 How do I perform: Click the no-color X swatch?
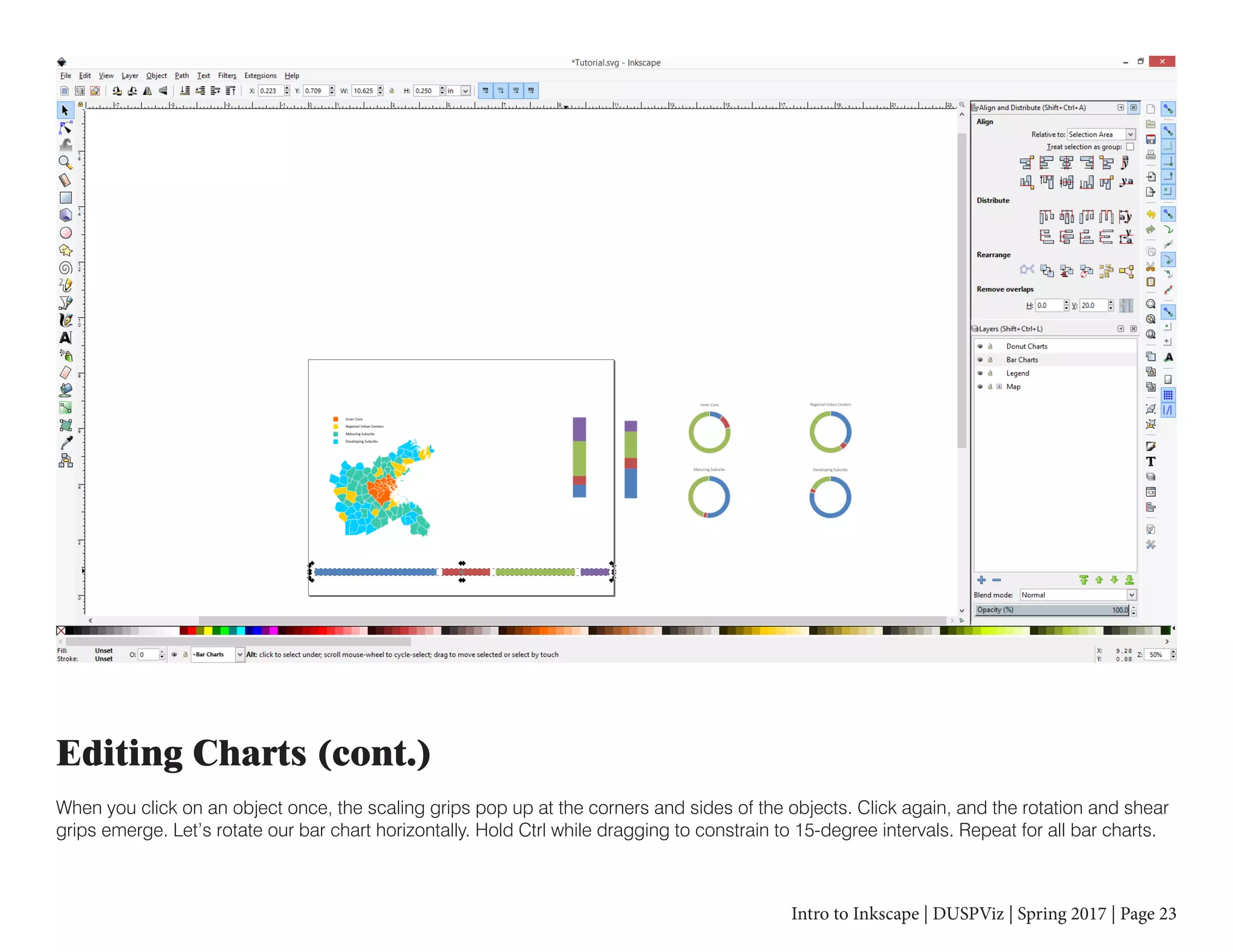[x=61, y=631]
